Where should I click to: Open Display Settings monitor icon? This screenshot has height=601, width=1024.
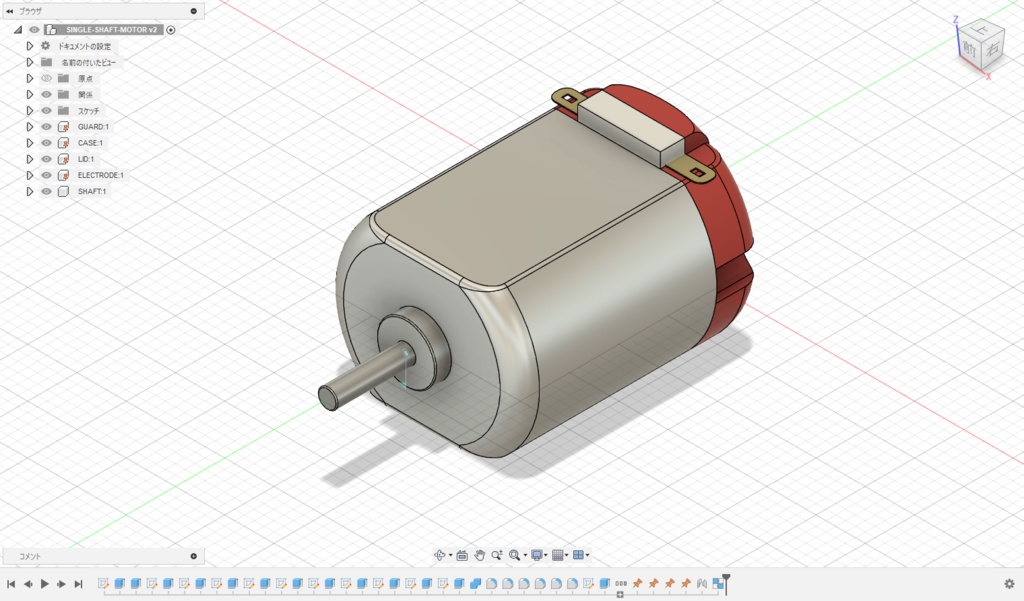(x=537, y=555)
